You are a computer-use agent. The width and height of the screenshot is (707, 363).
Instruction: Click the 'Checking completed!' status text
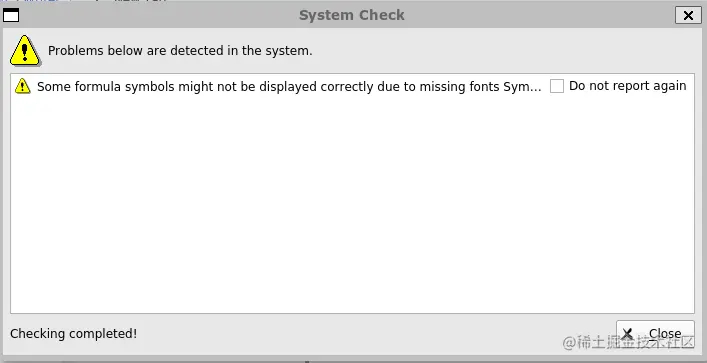pos(73,334)
